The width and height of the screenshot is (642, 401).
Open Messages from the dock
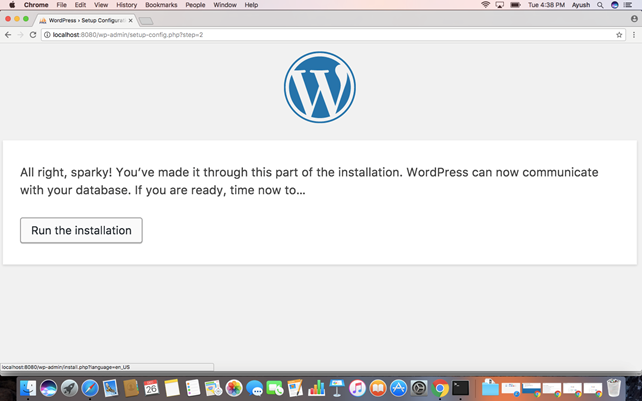[x=255, y=388]
